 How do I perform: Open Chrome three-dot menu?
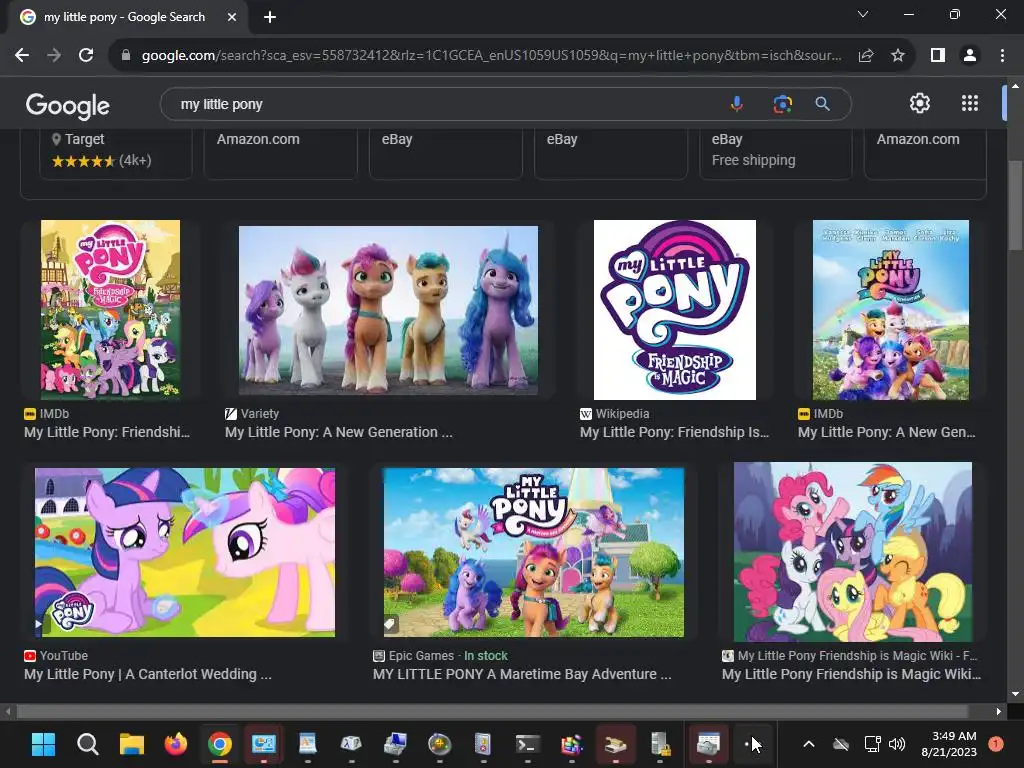tap(1002, 56)
